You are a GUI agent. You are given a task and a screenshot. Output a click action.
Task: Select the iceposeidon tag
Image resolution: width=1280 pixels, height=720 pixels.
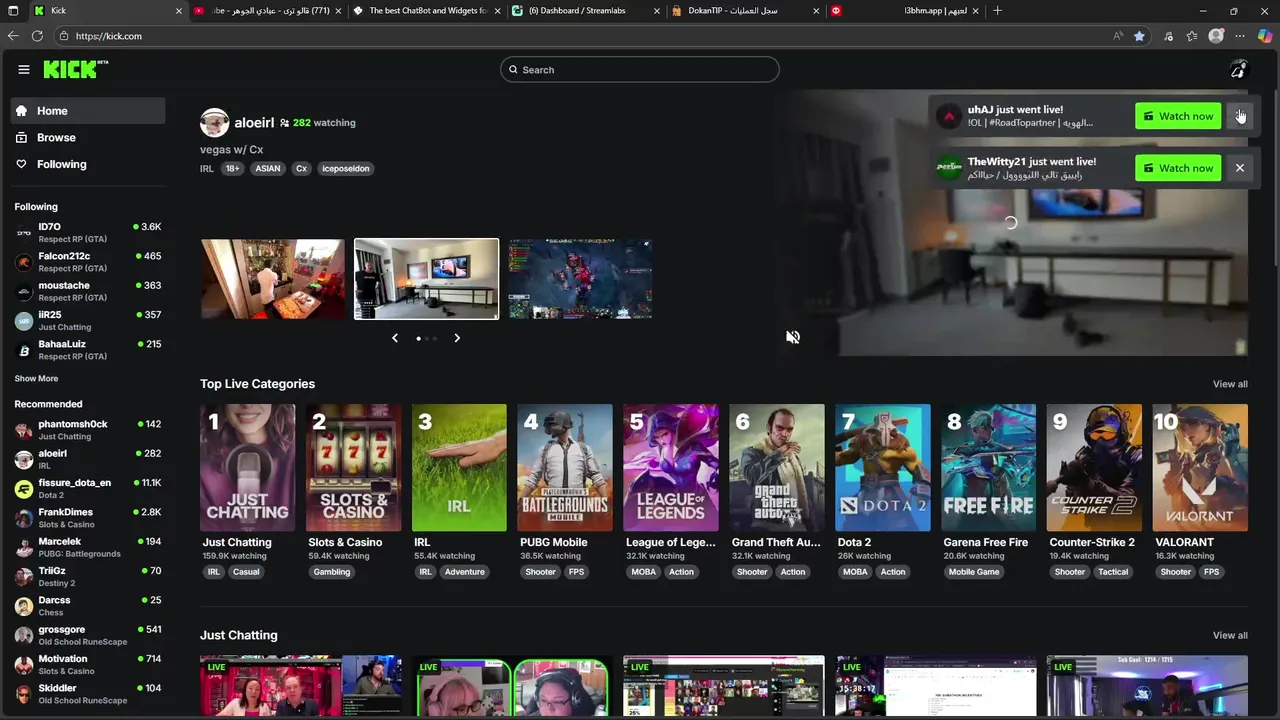346,168
